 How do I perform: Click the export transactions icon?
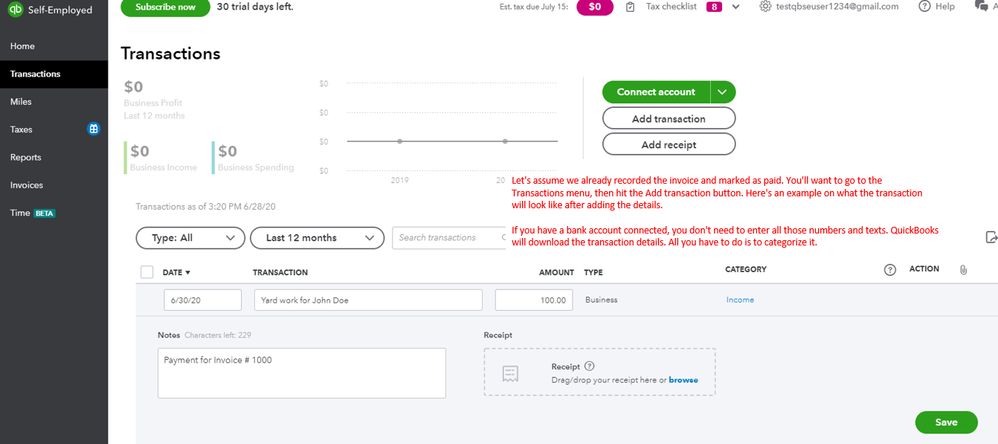tap(990, 237)
